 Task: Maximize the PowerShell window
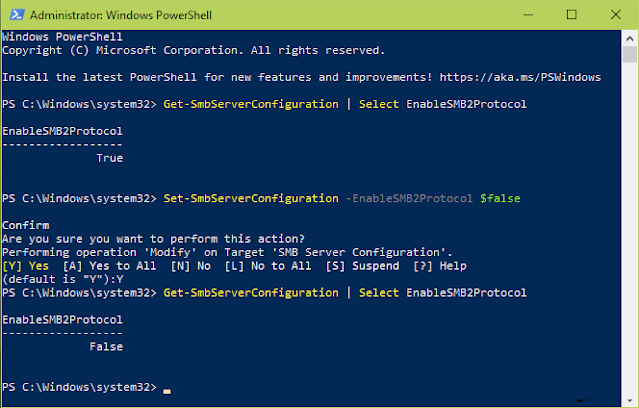(572, 15)
